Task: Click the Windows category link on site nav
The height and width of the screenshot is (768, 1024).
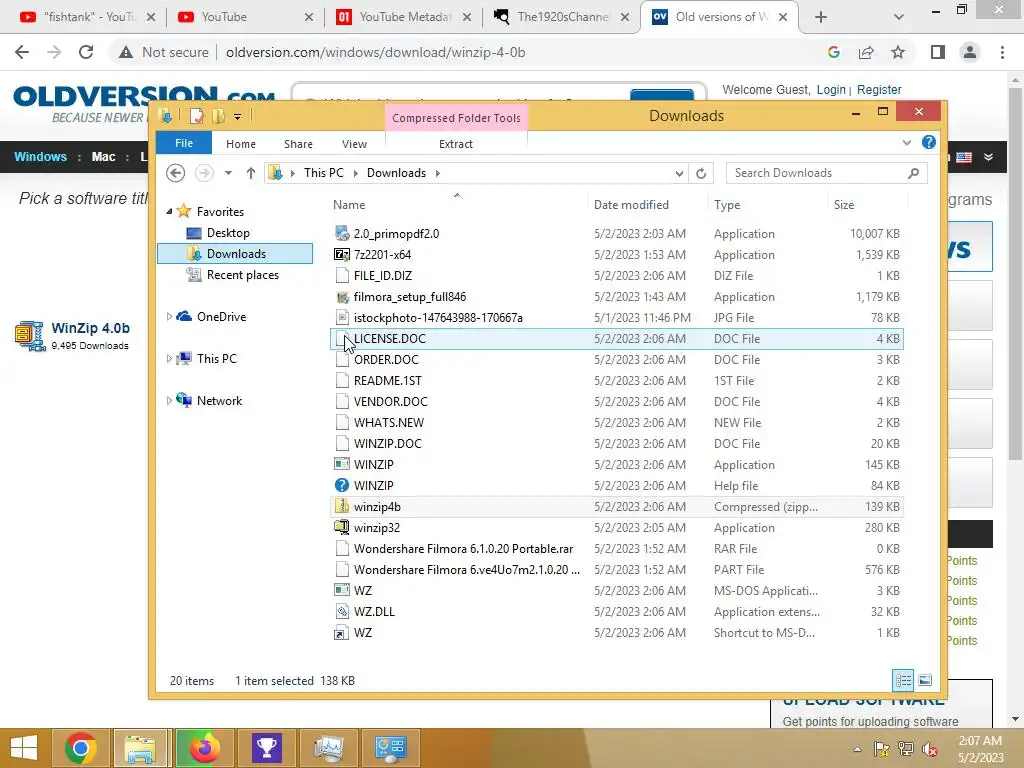Action: point(40,157)
